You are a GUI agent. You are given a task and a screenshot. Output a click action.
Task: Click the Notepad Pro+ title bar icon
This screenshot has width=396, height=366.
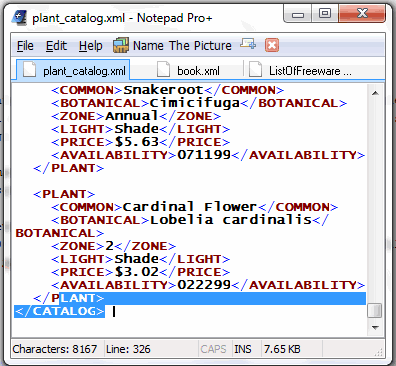19,18
